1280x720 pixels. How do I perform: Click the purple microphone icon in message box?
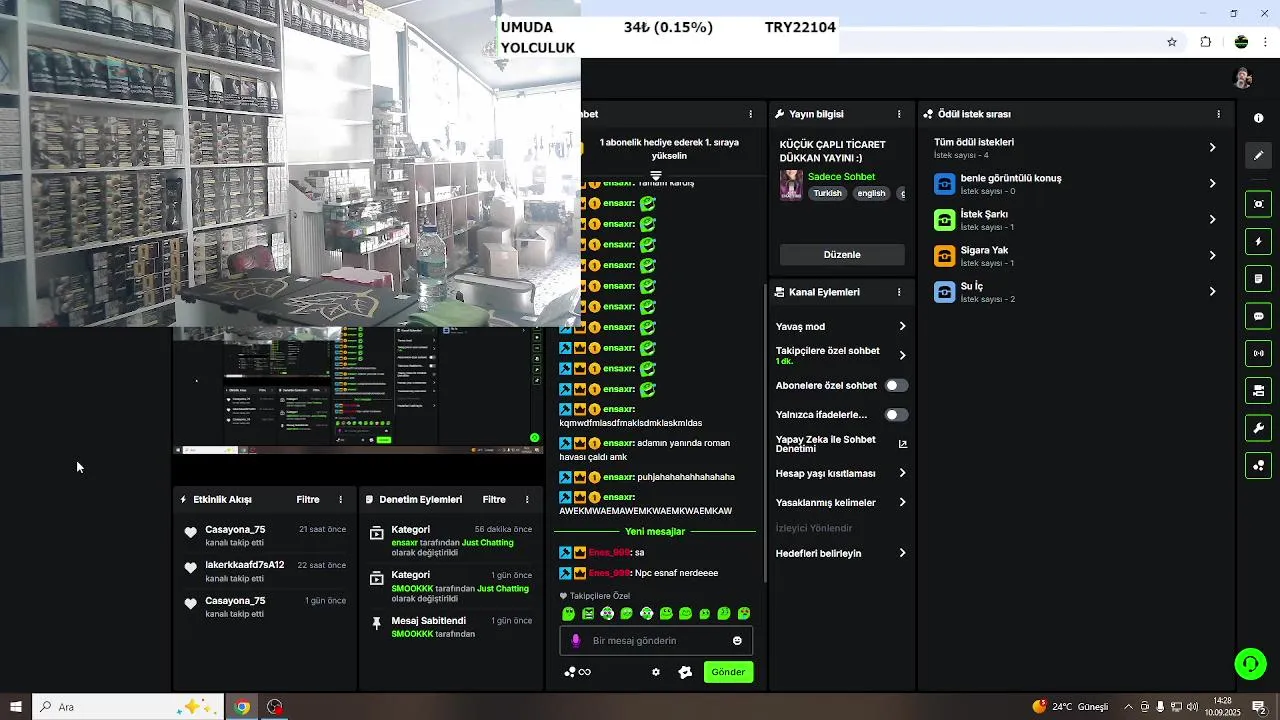pyautogui.click(x=575, y=641)
